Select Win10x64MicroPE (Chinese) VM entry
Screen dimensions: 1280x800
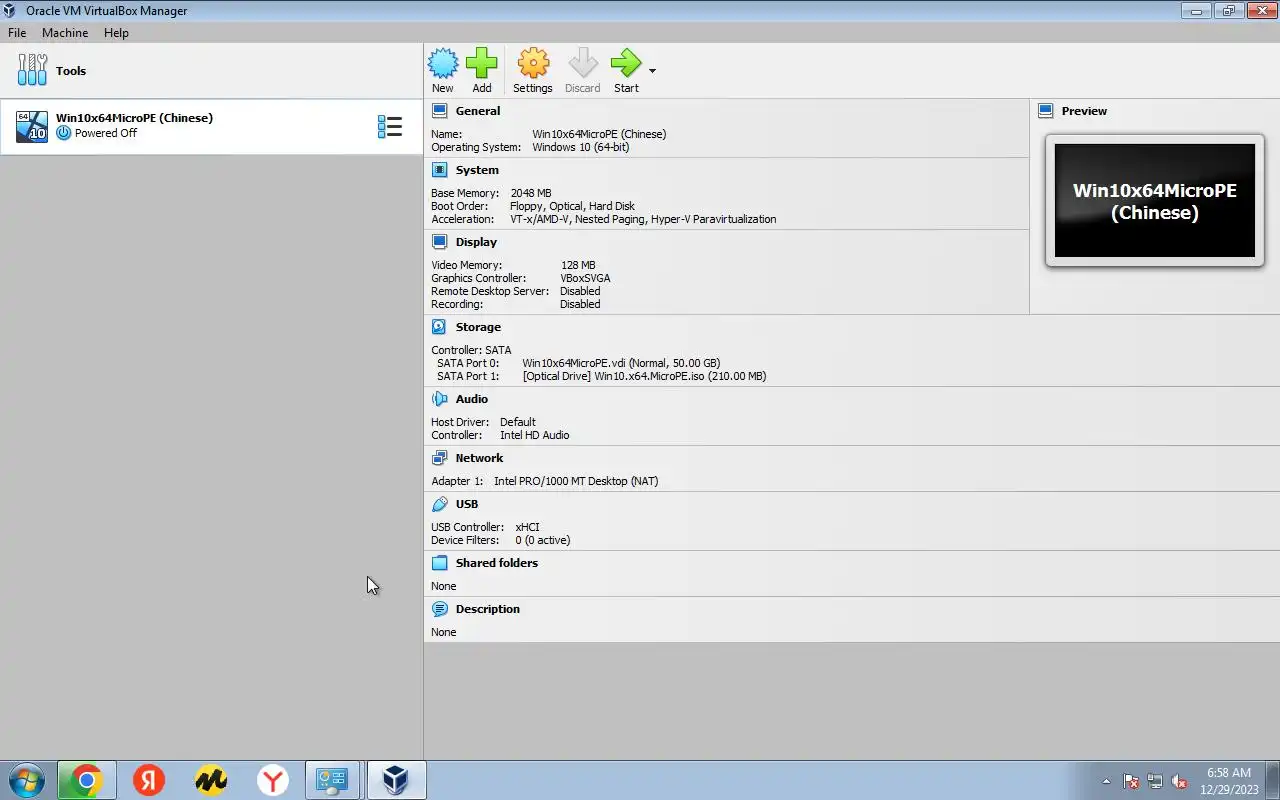(211, 126)
